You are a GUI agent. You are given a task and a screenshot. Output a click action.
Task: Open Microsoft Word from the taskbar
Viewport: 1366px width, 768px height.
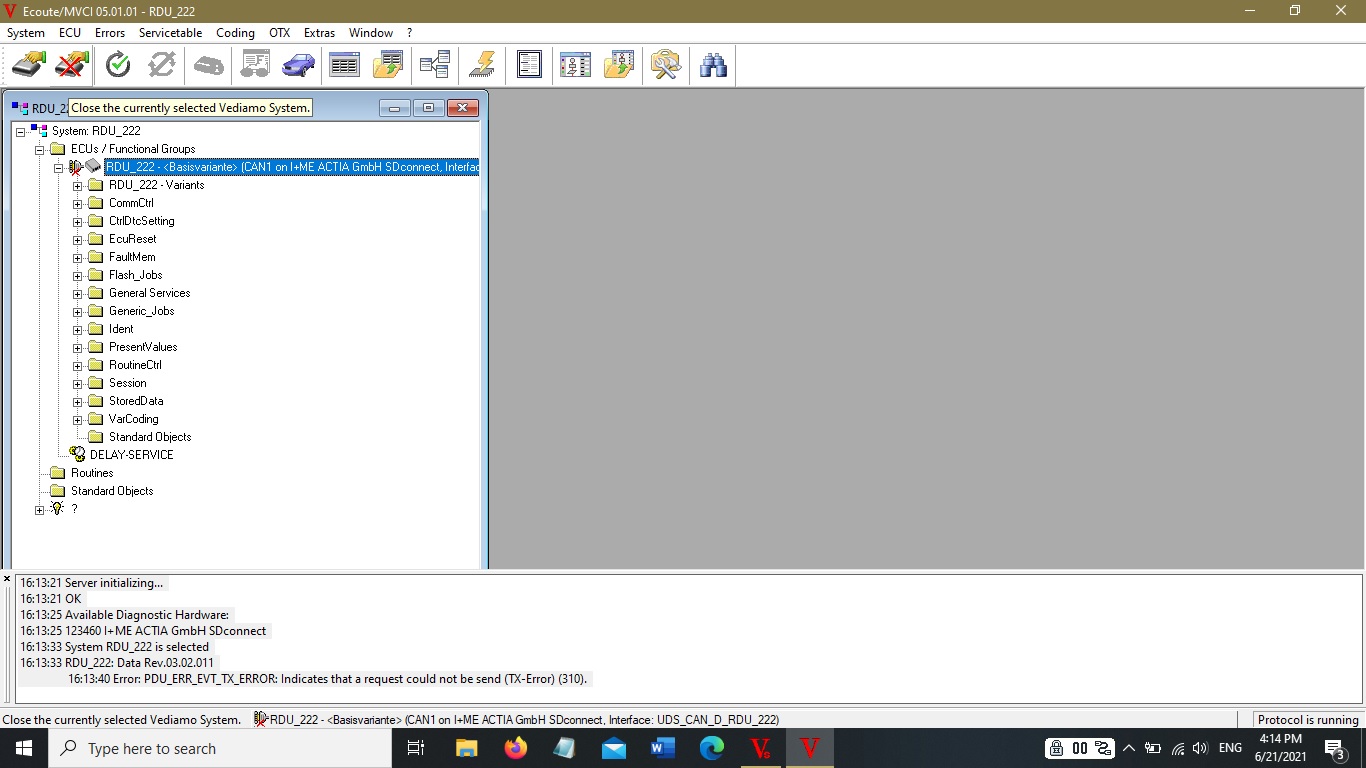pyautogui.click(x=663, y=748)
